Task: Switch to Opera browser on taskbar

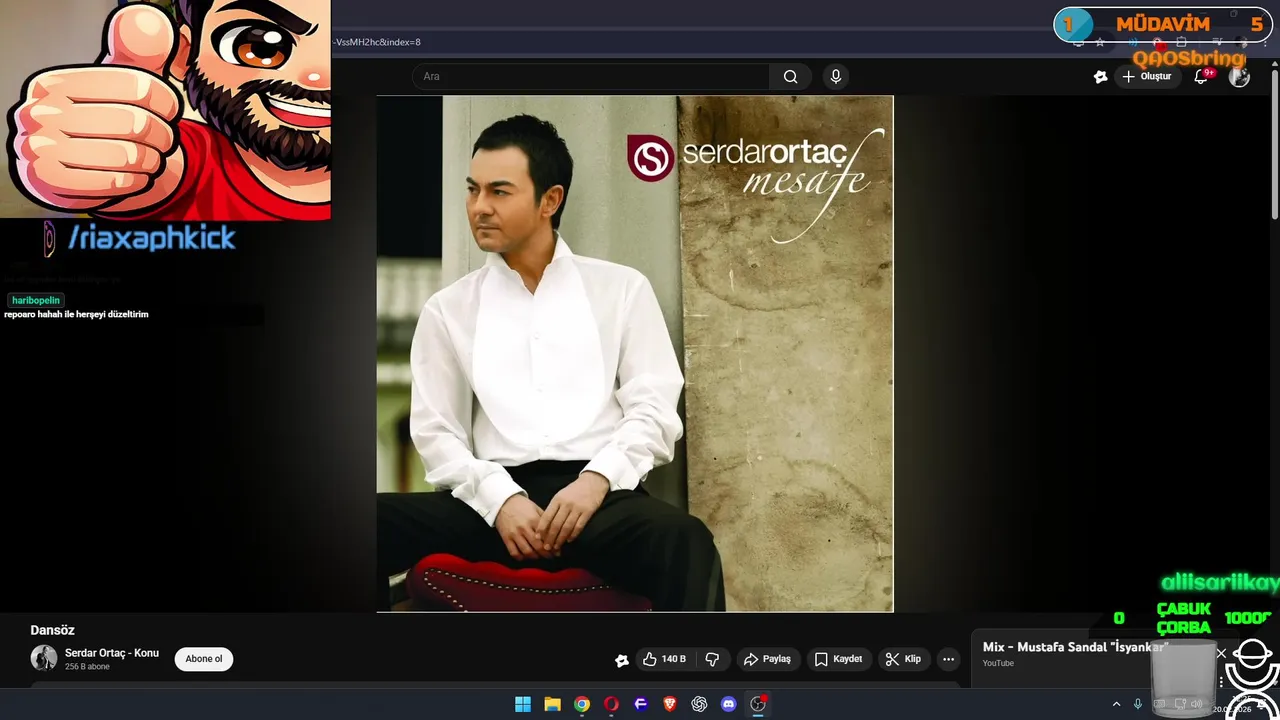Action: coord(611,704)
